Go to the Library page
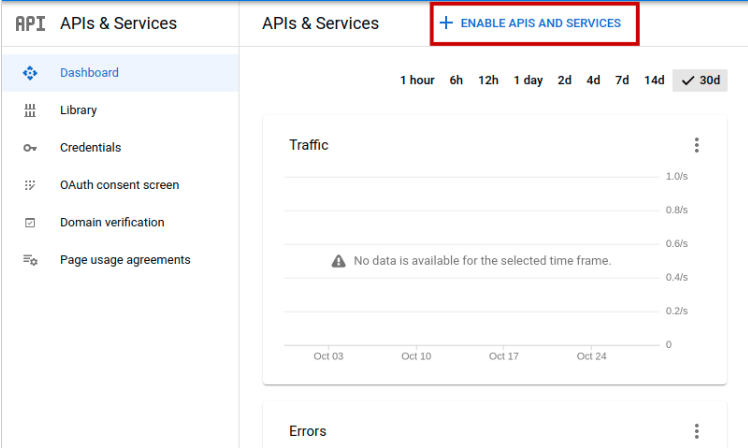Viewport: 748px width, 448px height. (121, 110)
